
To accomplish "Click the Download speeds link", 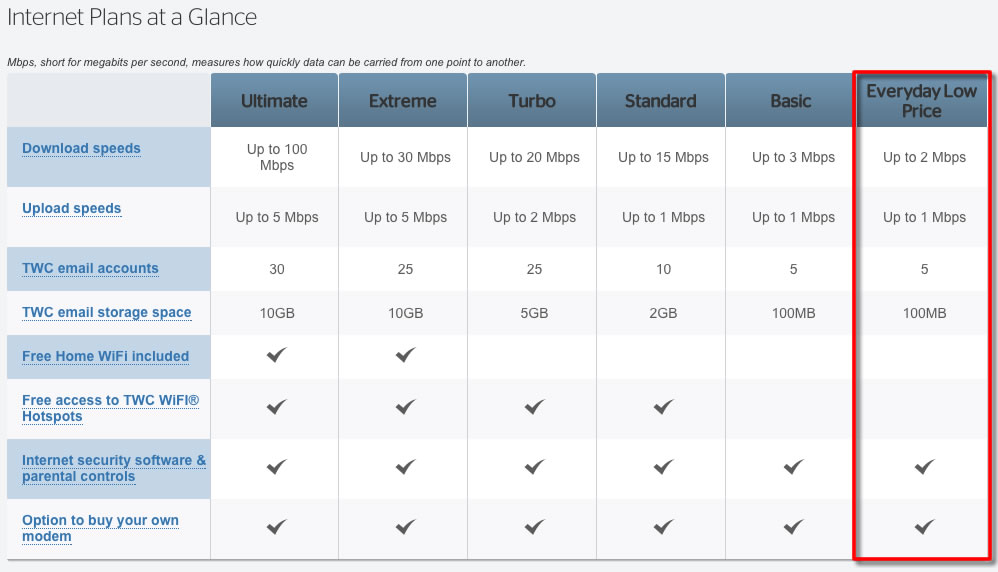I will pyautogui.click(x=81, y=149).
